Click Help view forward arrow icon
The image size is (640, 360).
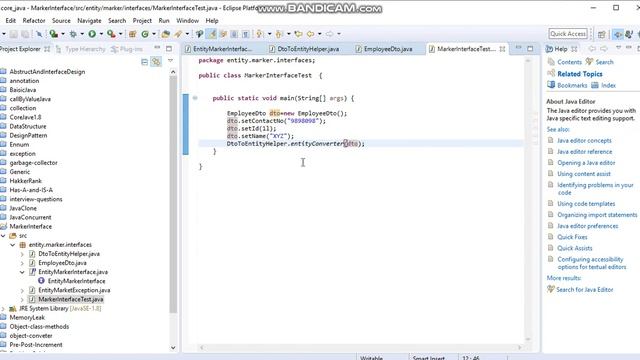(604, 49)
